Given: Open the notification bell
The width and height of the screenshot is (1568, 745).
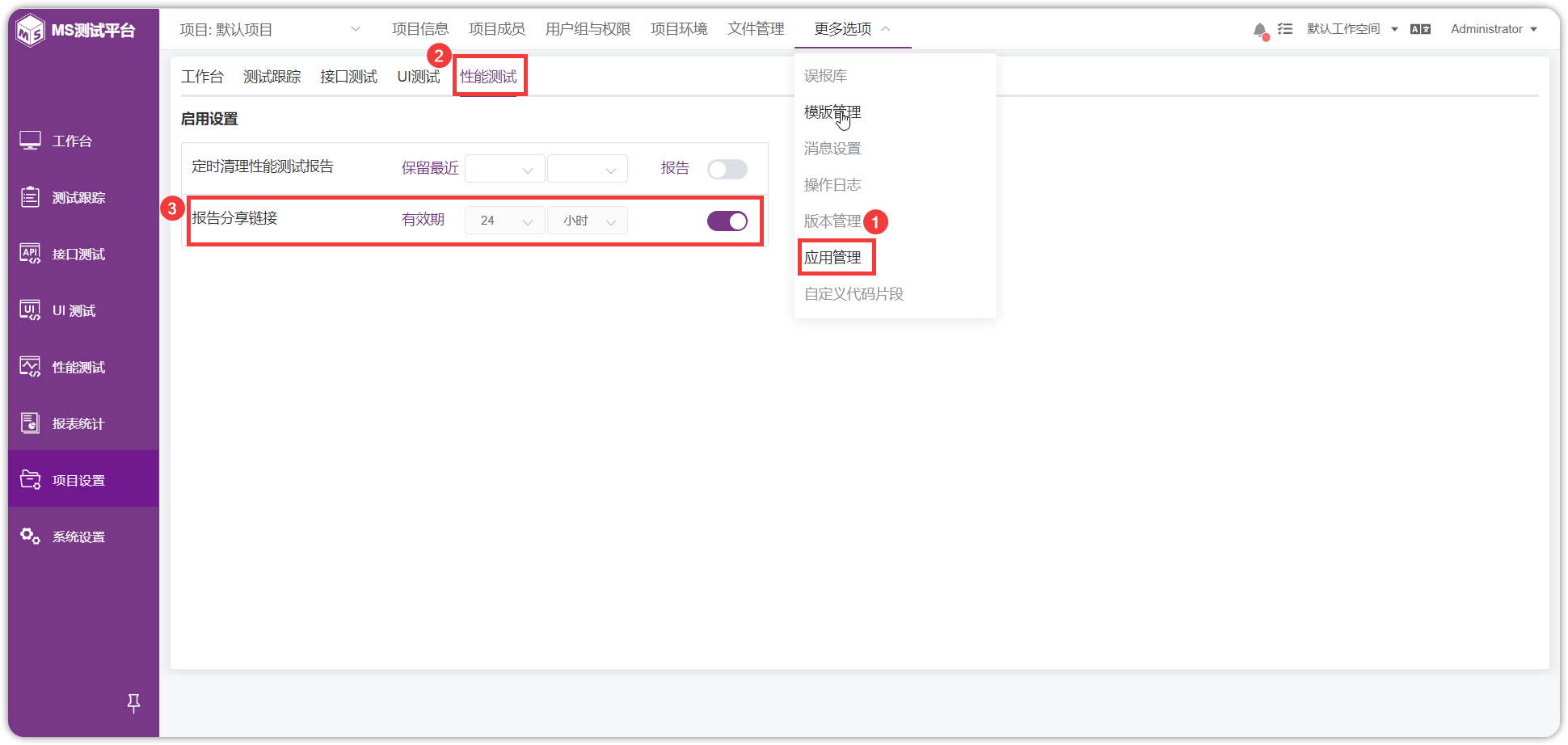Looking at the screenshot, I should (x=1260, y=30).
